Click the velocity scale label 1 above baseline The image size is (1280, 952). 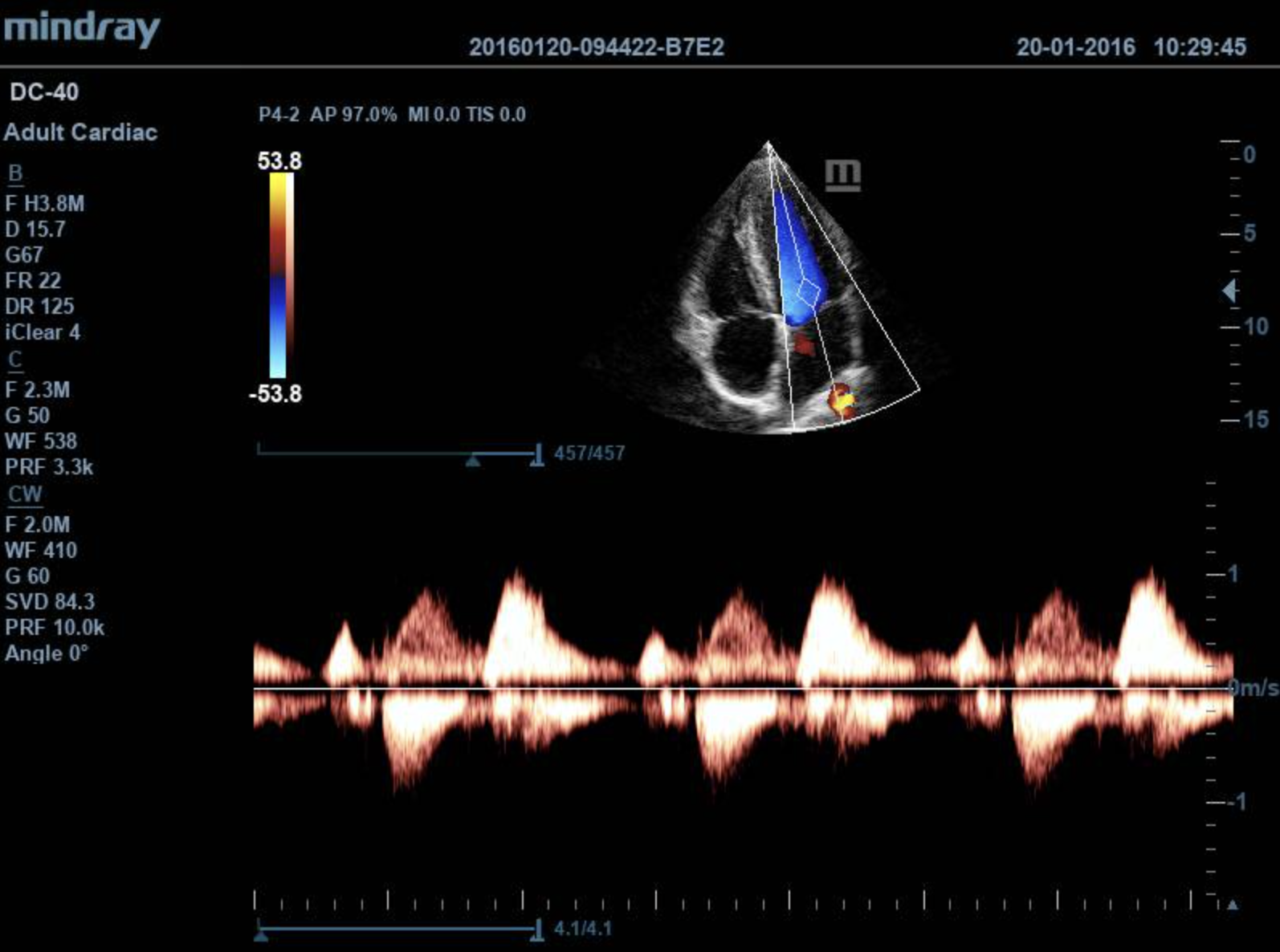[x=1233, y=575]
